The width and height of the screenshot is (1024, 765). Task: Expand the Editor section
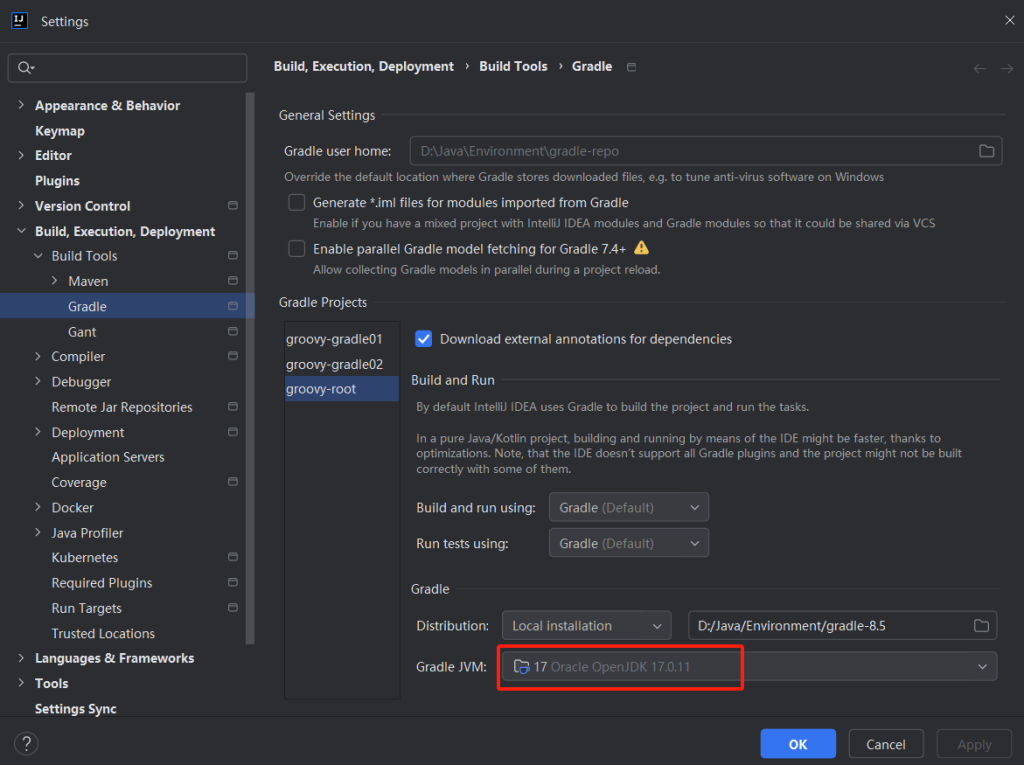(x=21, y=155)
